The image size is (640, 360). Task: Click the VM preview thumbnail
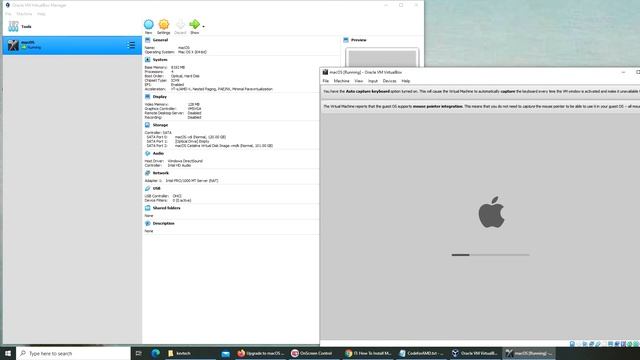[x=382, y=58]
